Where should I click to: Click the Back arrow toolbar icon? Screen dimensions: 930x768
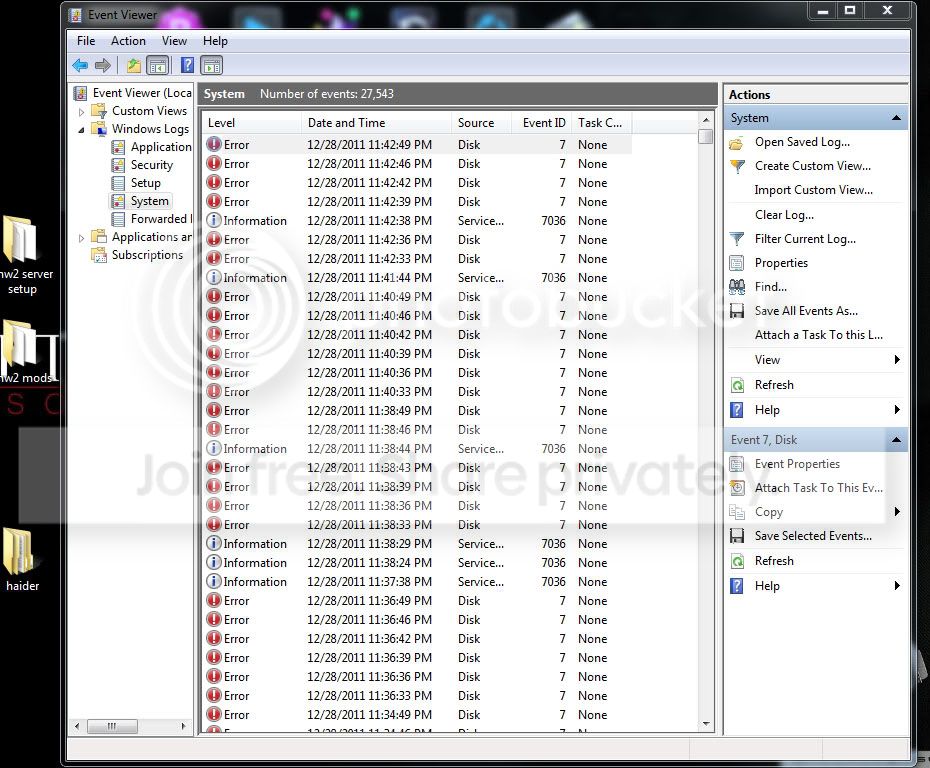80,65
